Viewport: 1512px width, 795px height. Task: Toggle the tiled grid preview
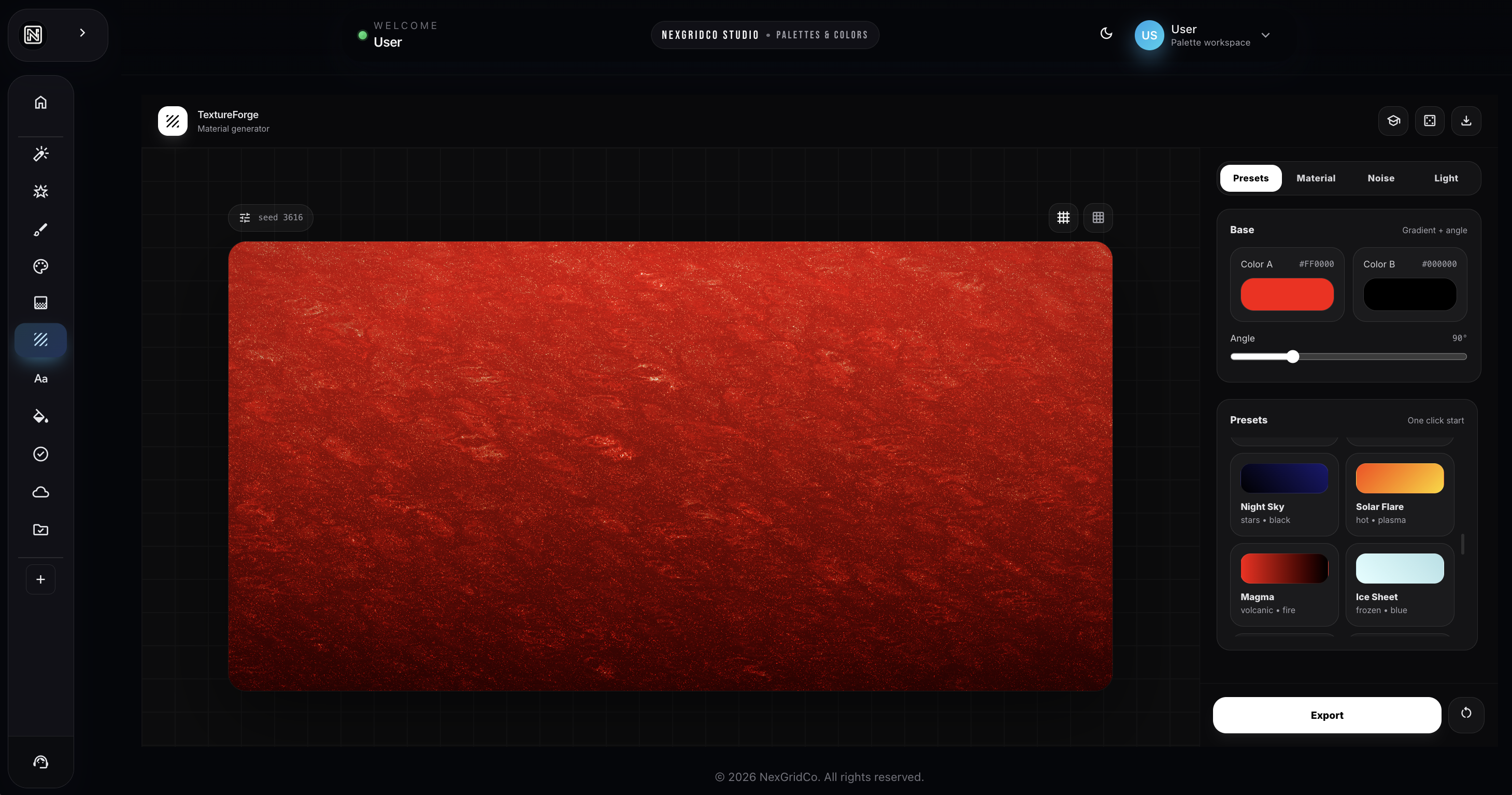pyautogui.click(x=1097, y=218)
